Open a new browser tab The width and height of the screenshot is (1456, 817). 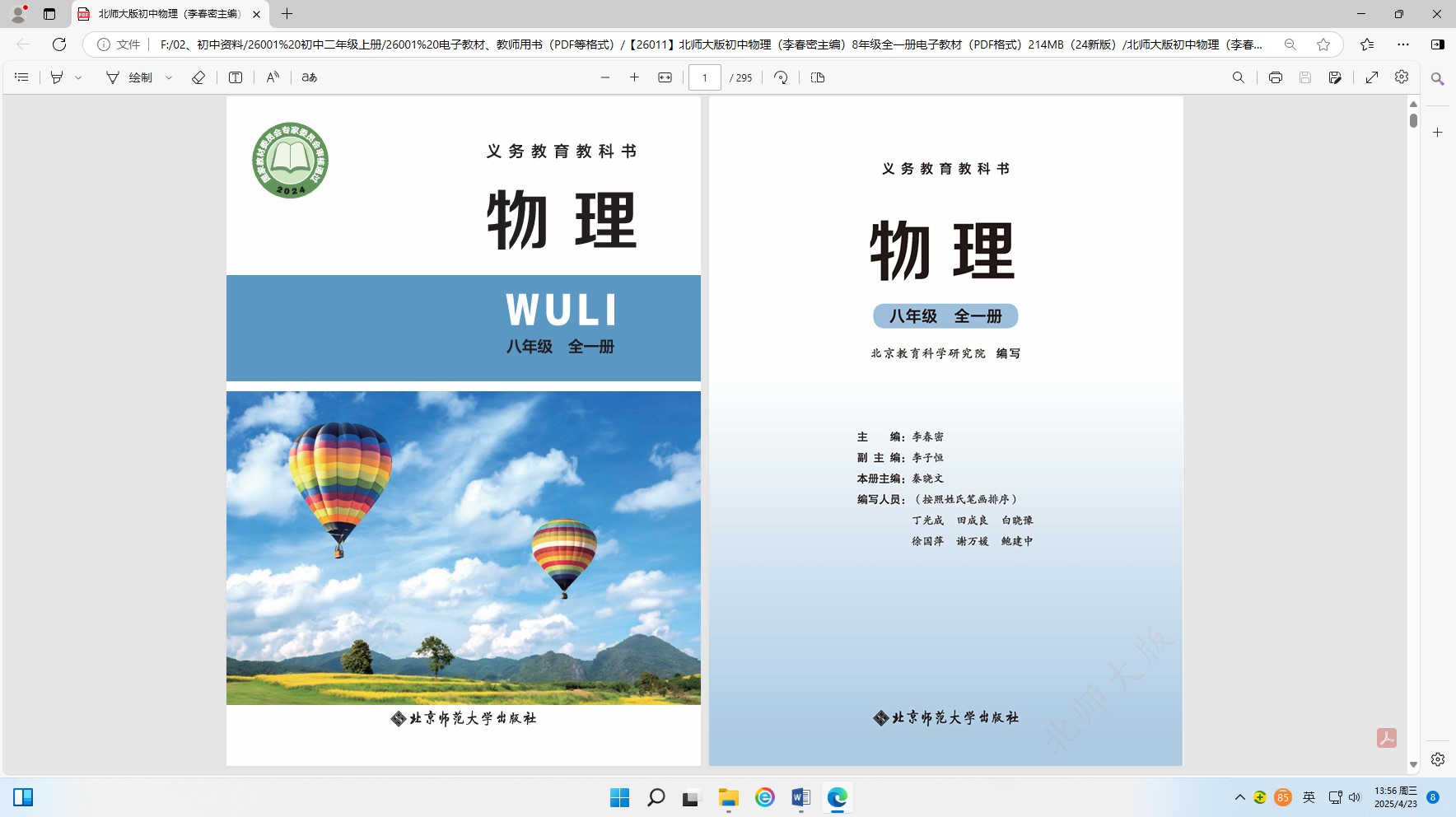point(287,14)
